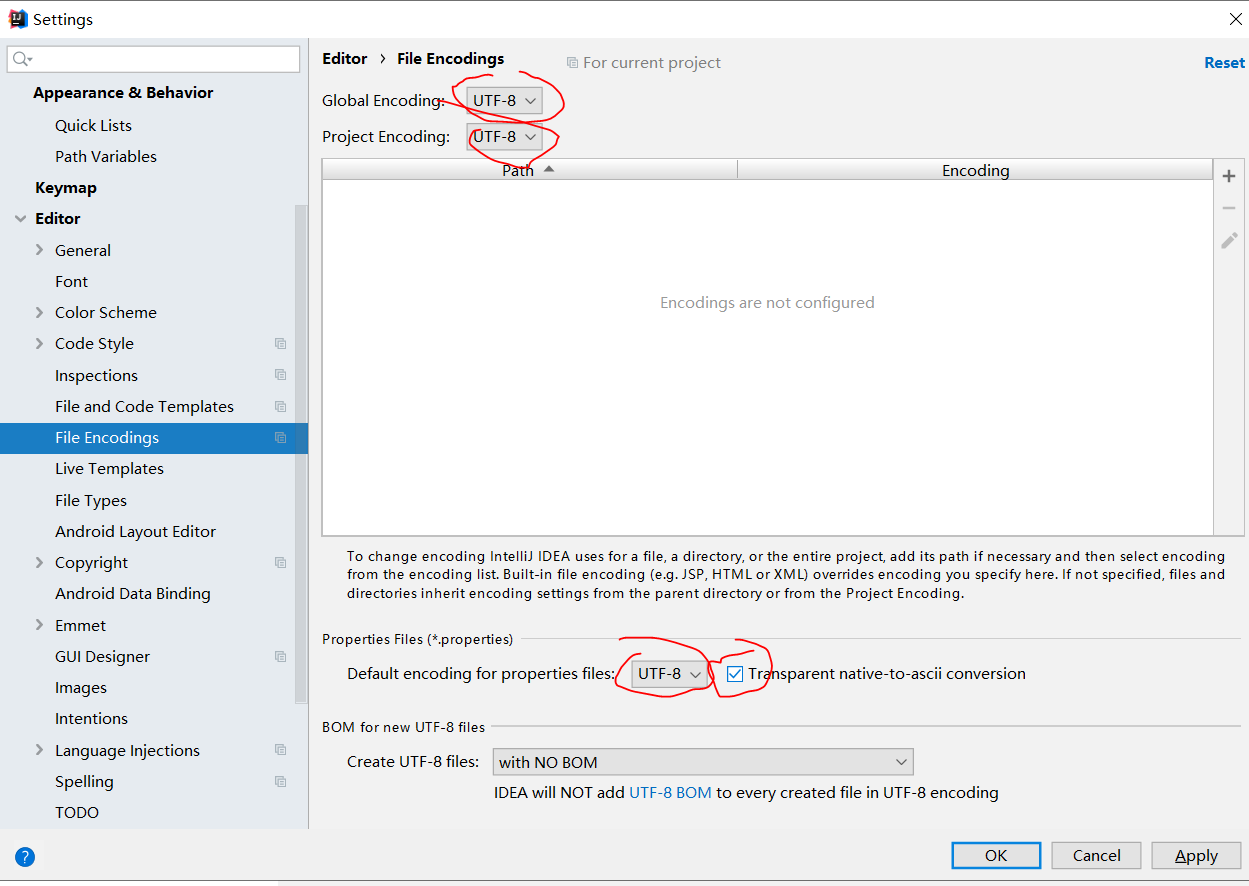Viewport: 1249px width, 886px height.
Task: Expand the General tree node
Action: 39,250
